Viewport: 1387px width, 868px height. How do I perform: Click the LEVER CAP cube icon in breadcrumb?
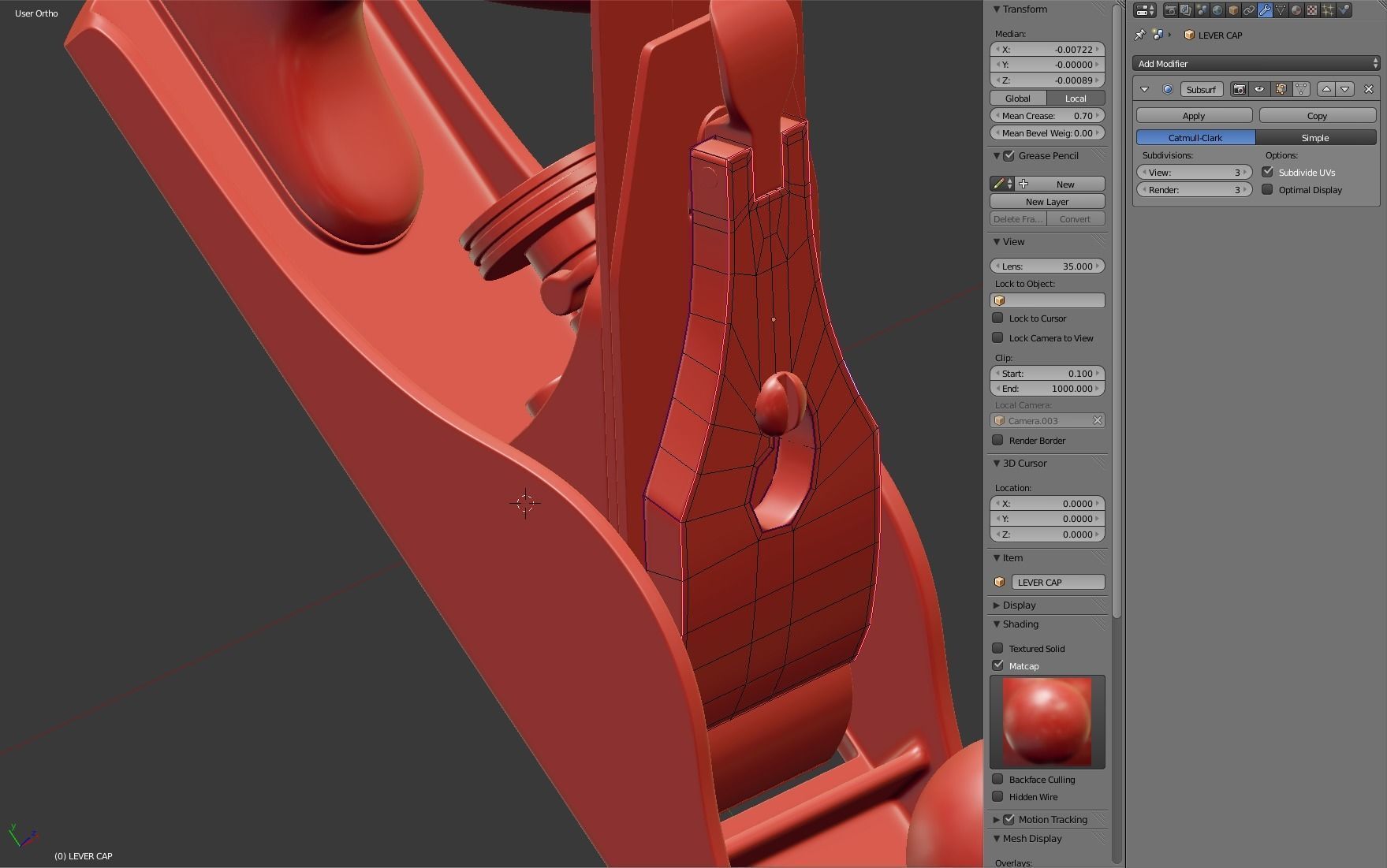pos(1189,35)
